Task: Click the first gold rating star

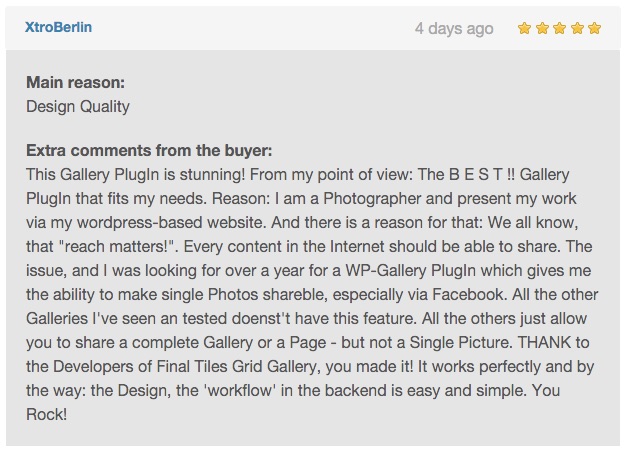Action: (524, 28)
